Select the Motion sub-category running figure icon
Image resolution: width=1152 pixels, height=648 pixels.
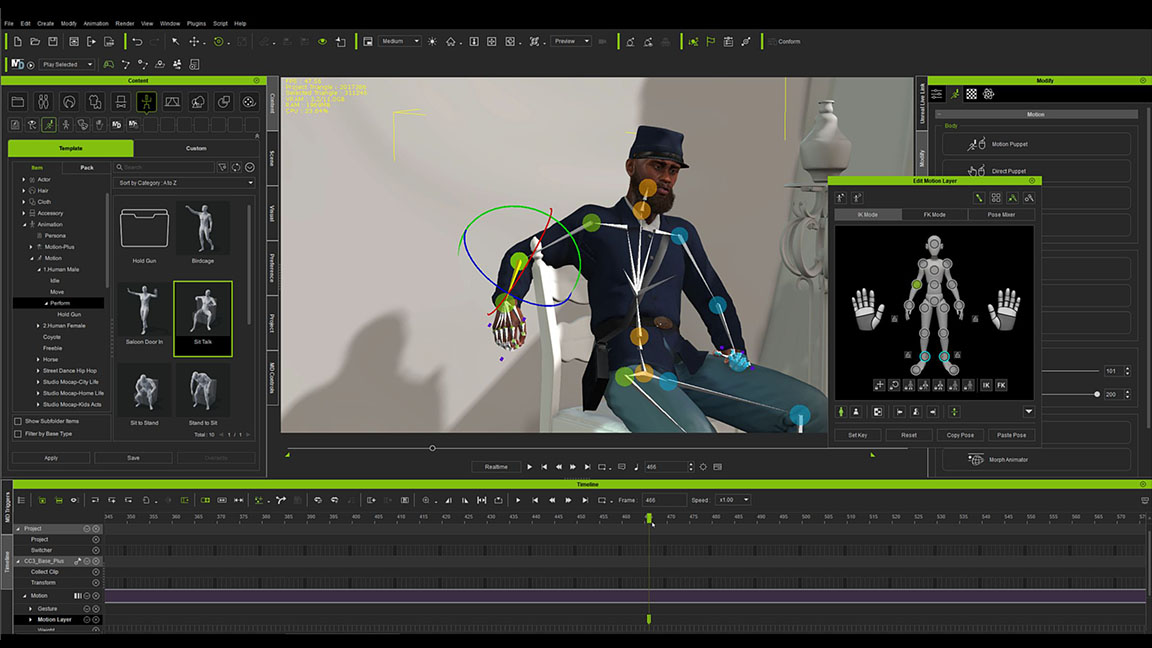[48, 125]
